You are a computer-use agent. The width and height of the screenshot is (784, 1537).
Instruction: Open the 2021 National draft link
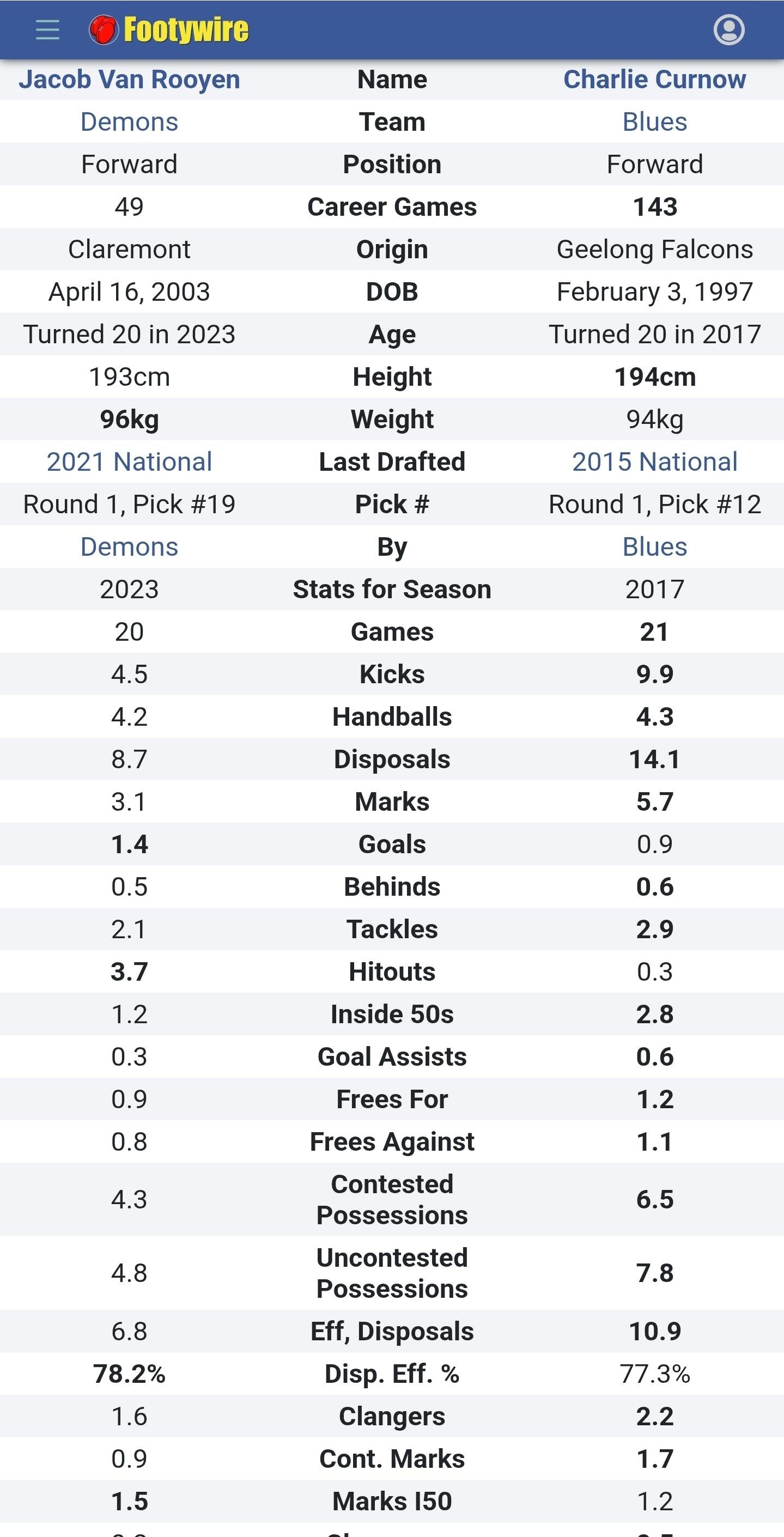click(130, 462)
